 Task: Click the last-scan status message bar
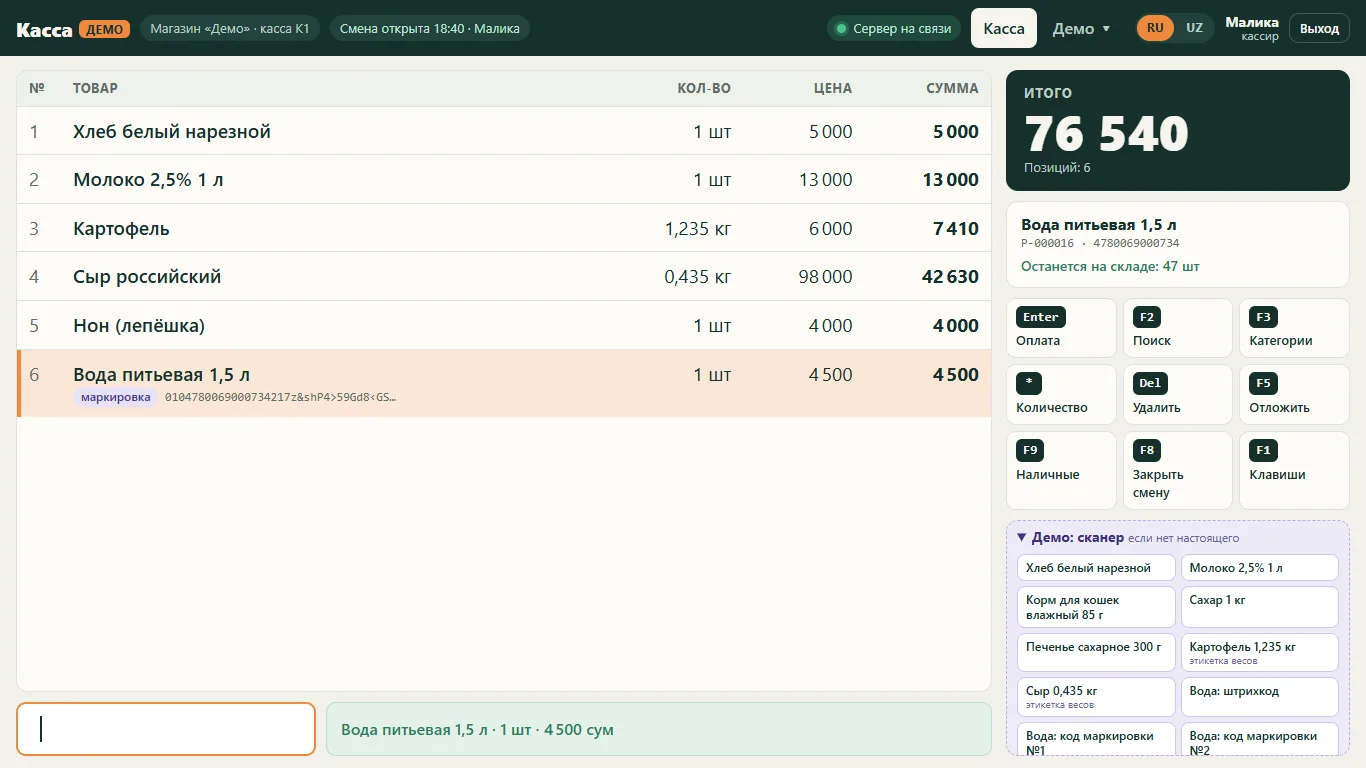659,729
